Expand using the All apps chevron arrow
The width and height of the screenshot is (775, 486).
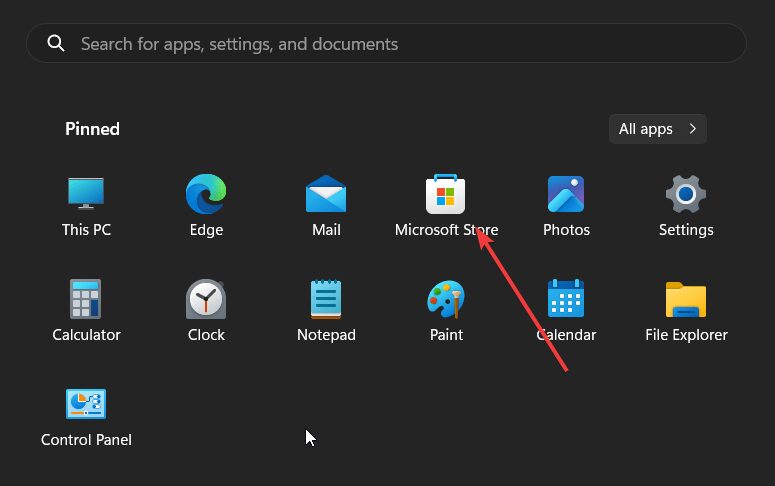pyautogui.click(x=692, y=129)
